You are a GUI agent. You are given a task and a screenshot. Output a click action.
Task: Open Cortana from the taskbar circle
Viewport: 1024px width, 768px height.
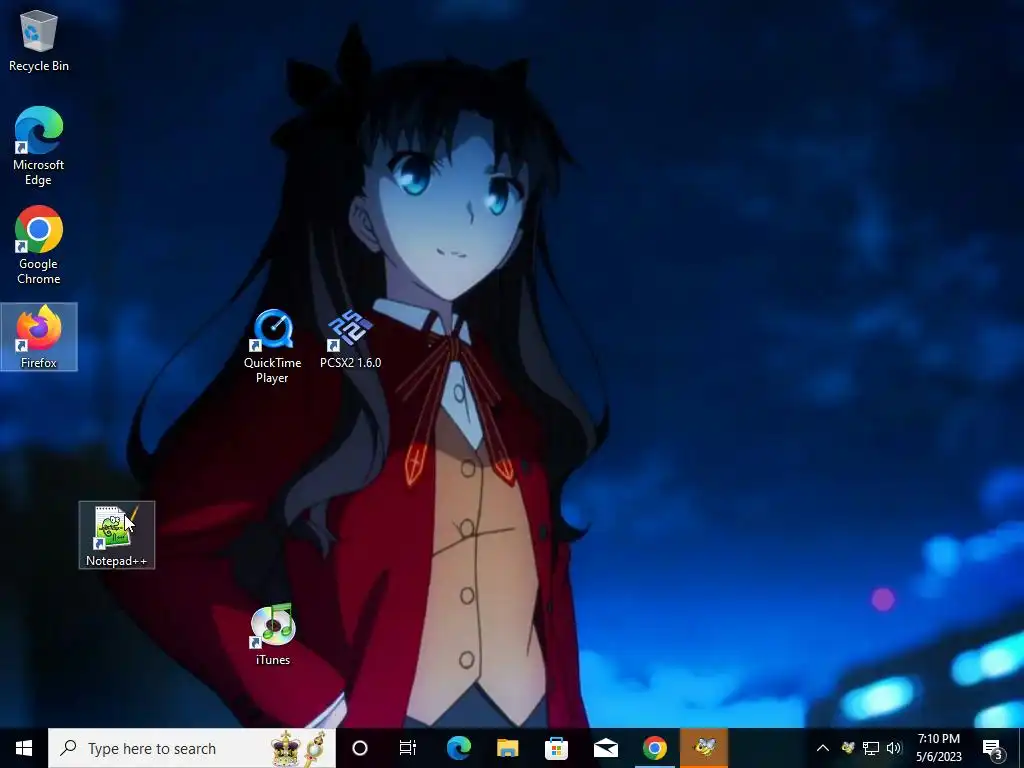(x=360, y=748)
